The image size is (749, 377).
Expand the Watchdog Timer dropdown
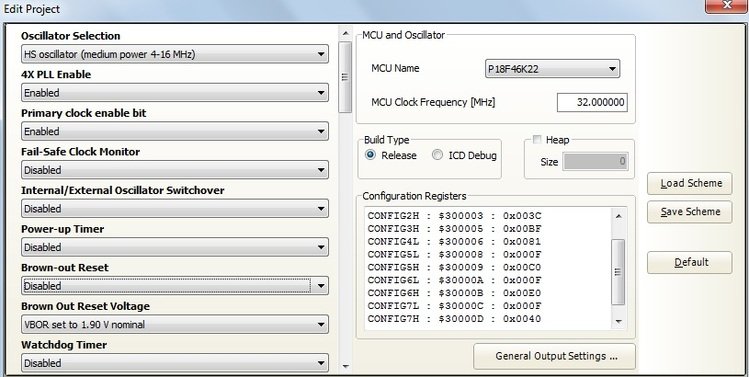pos(175,363)
